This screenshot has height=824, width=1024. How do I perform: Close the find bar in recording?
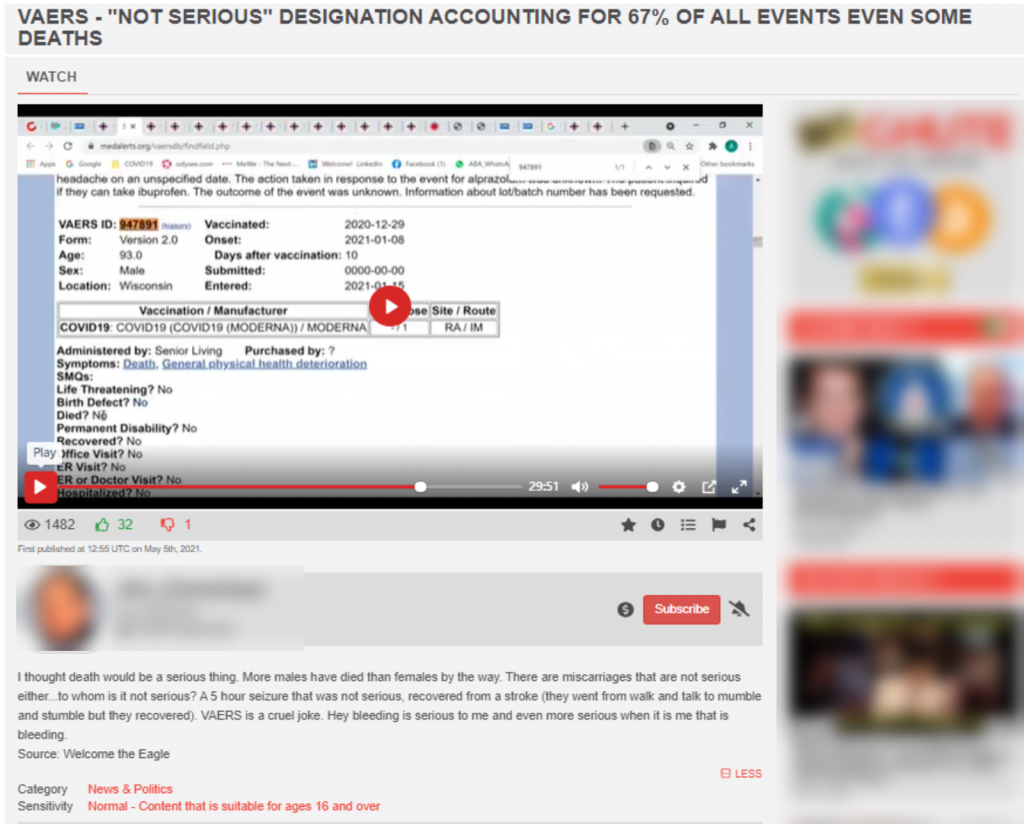[x=686, y=167]
